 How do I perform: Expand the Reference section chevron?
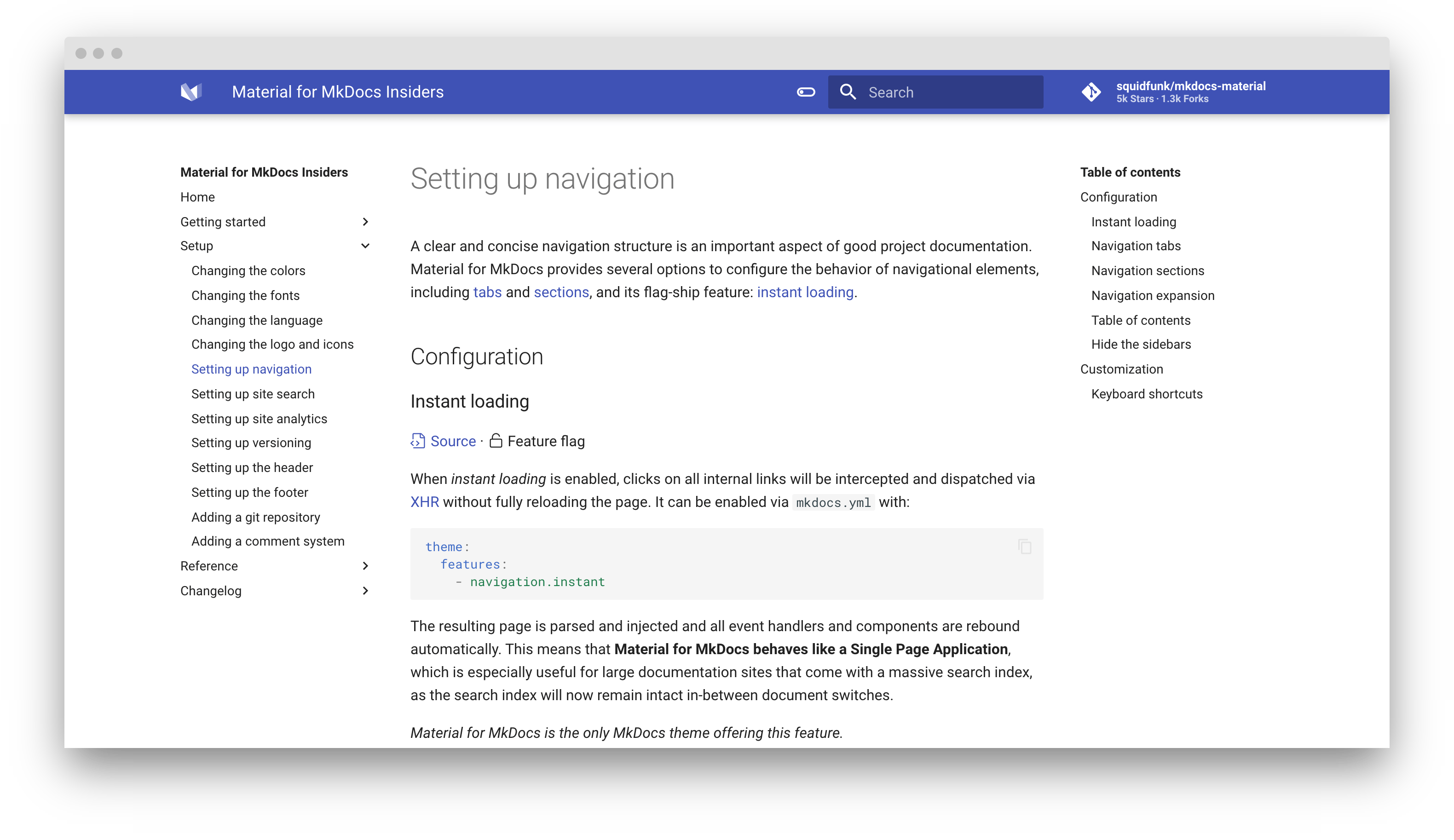coord(365,566)
